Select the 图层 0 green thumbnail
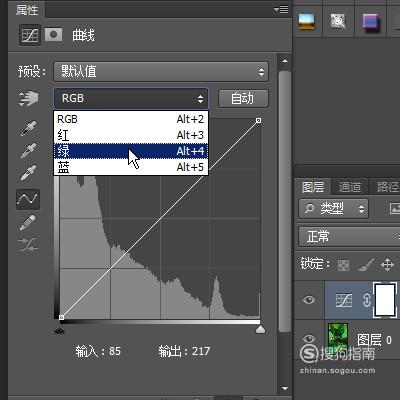The image size is (400, 400). [x=338, y=337]
